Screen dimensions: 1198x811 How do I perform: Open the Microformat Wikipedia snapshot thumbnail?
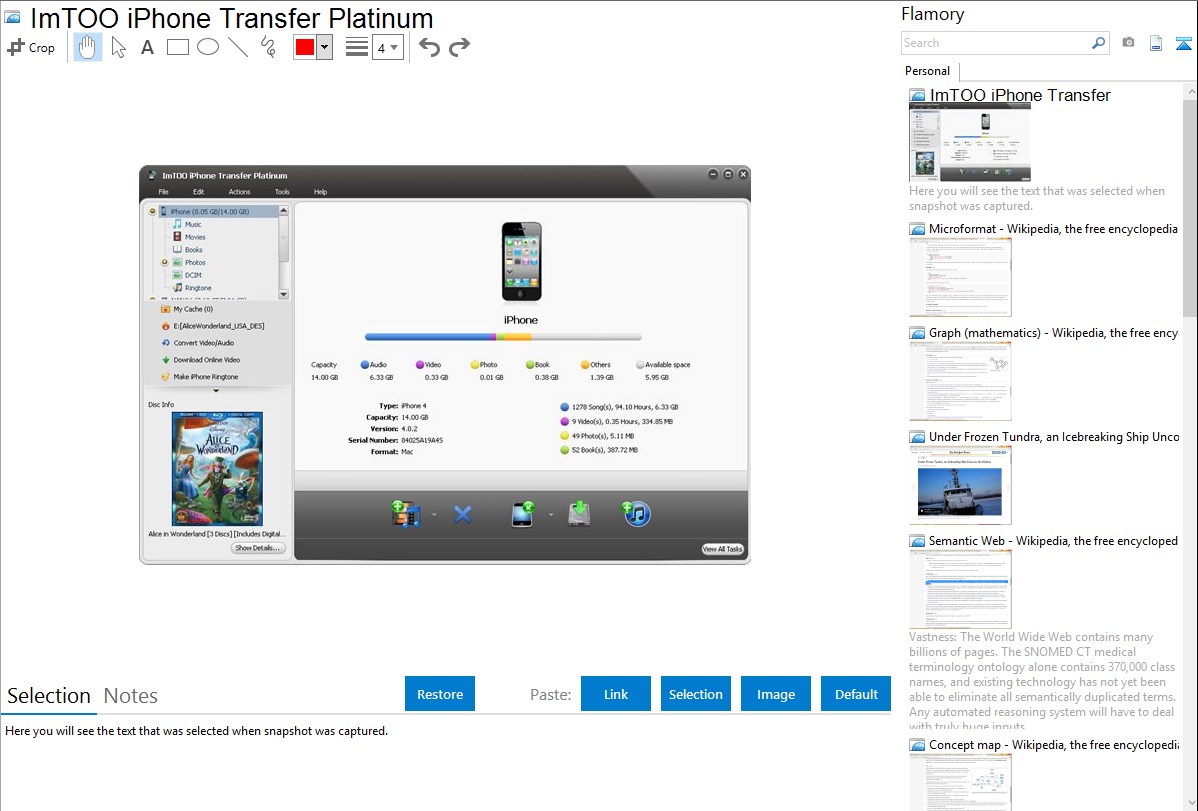[x=960, y=277]
